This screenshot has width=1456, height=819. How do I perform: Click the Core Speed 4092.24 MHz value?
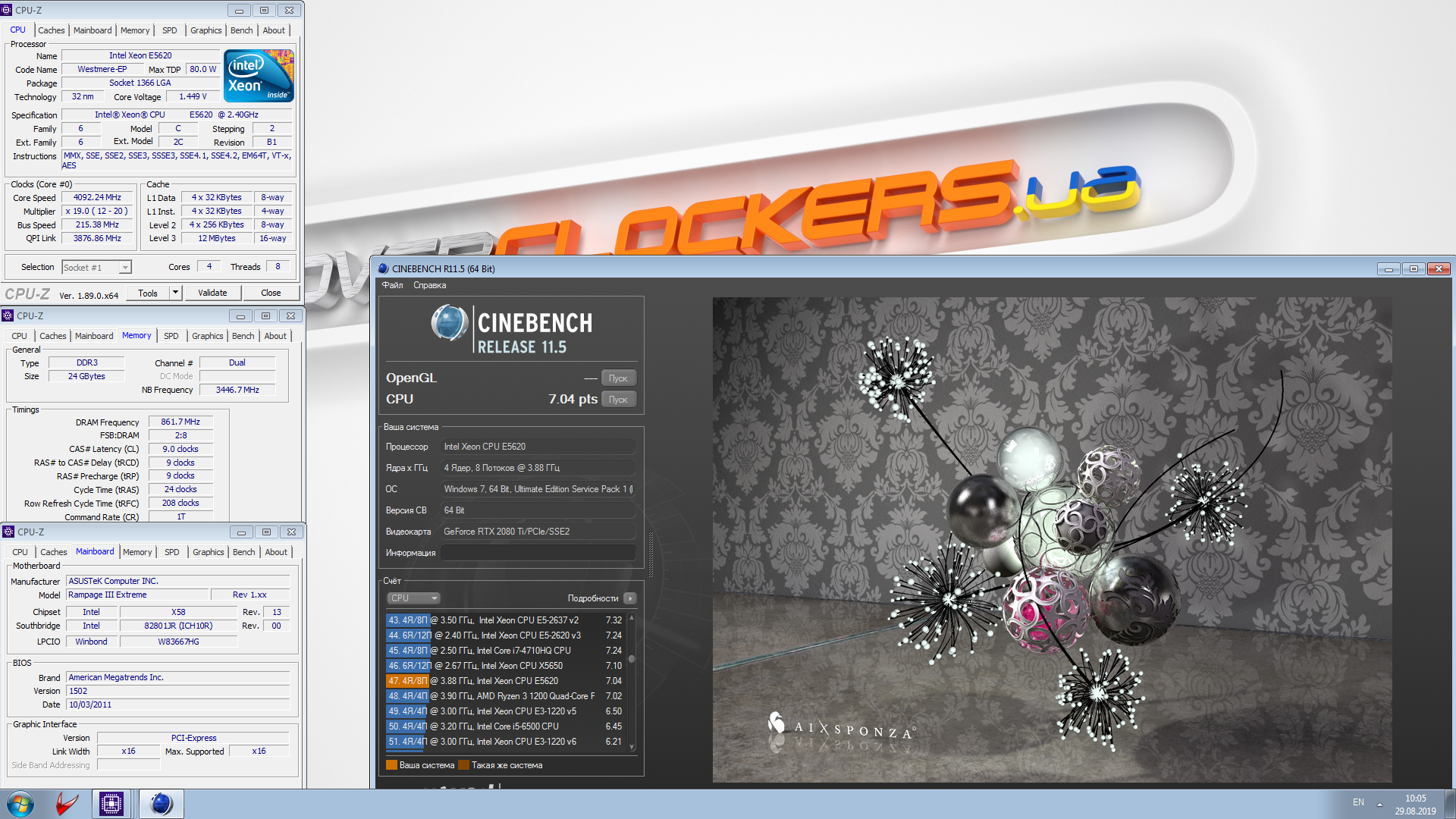coord(97,197)
